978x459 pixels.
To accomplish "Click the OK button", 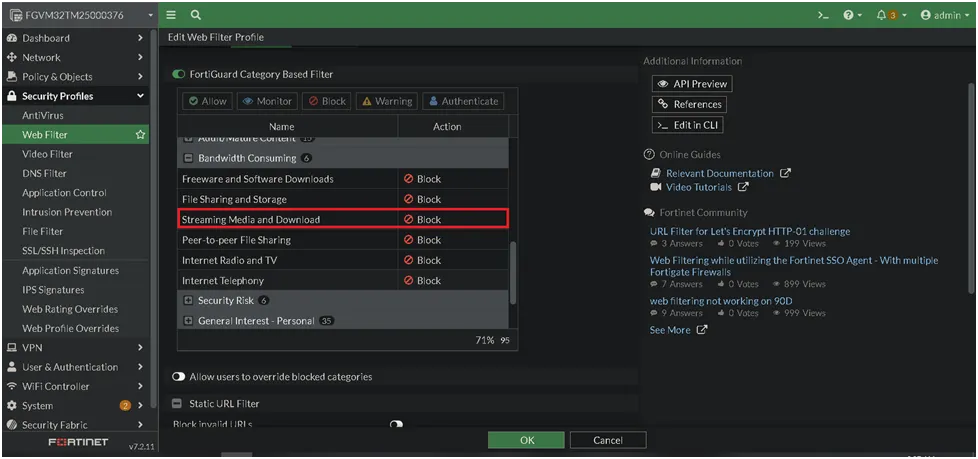I will (x=526, y=440).
